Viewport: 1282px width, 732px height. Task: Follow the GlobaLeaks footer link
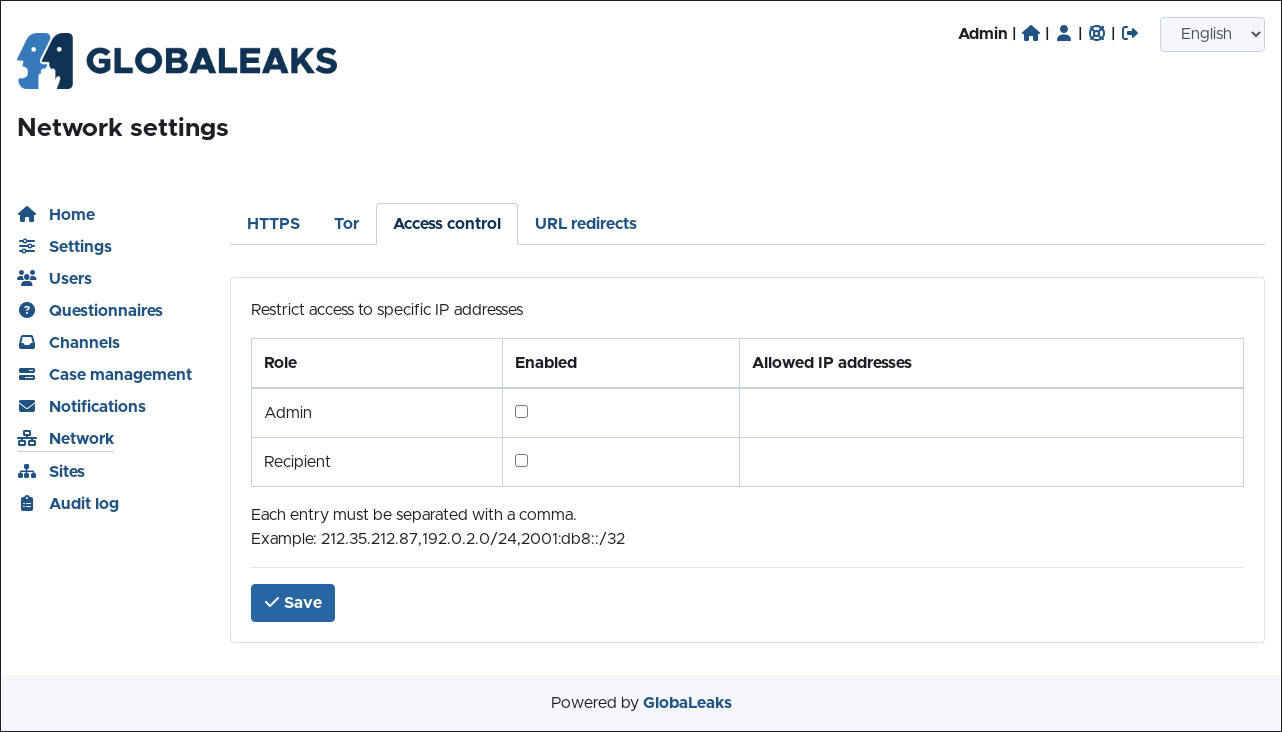pyautogui.click(x=687, y=703)
